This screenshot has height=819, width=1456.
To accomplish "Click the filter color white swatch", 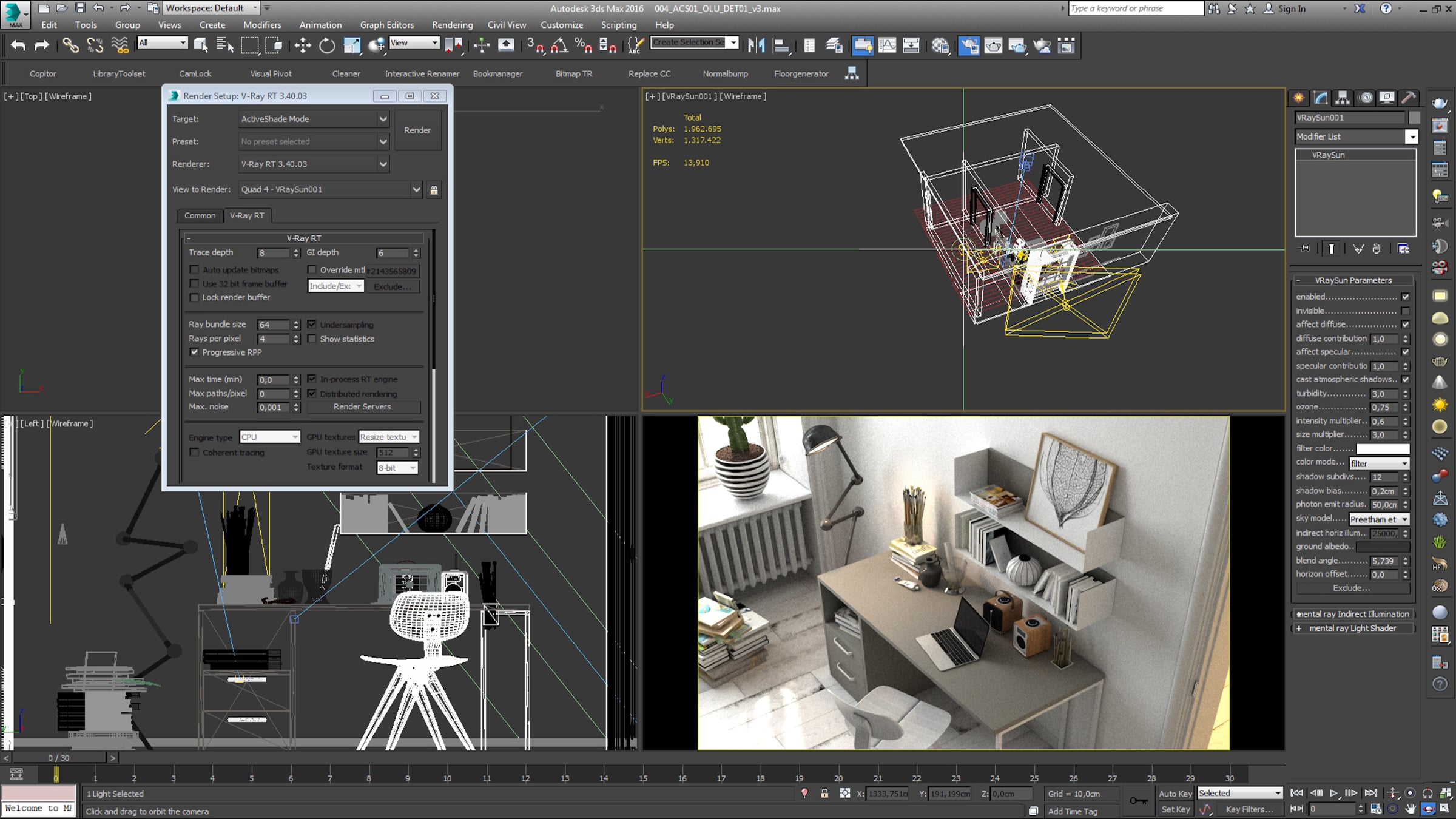I will tap(1382, 448).
